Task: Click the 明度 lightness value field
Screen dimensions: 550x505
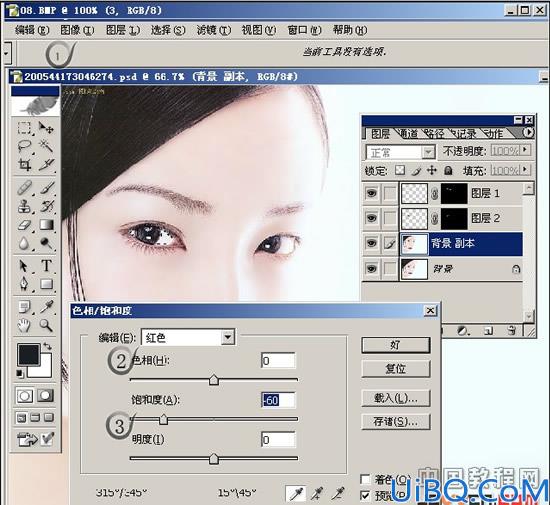Action: [x=278, y=440]
